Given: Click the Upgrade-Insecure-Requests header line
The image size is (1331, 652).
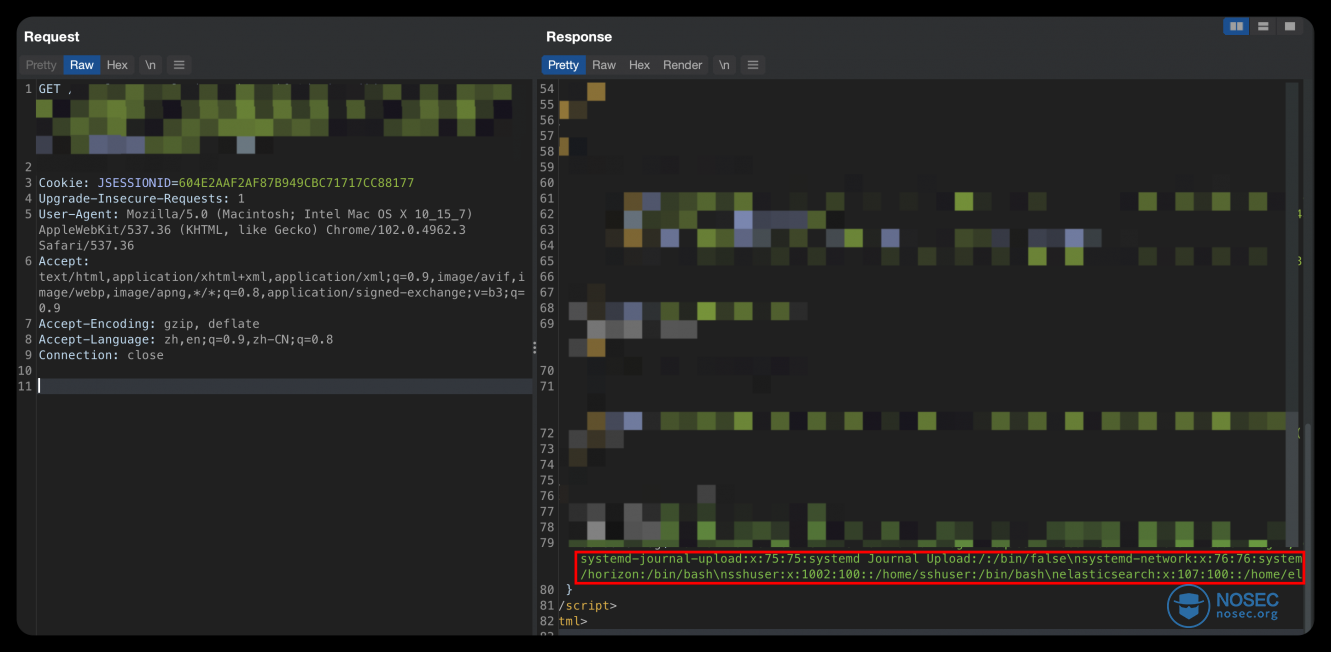Looking at the screenshot, I should coord(142,199).
